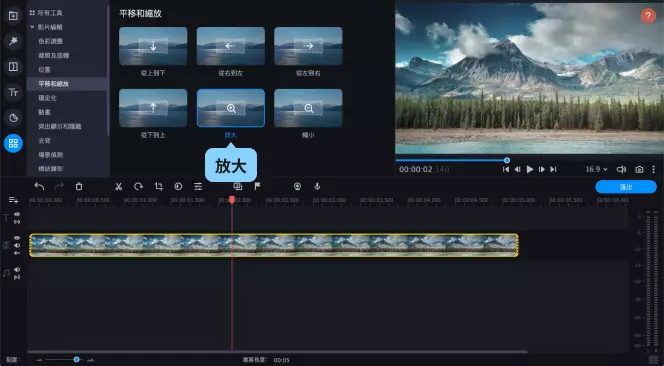Record audio with microphone icon
Image resolution: width=664 pixels, height=366 pixels.
pos(317,186)
